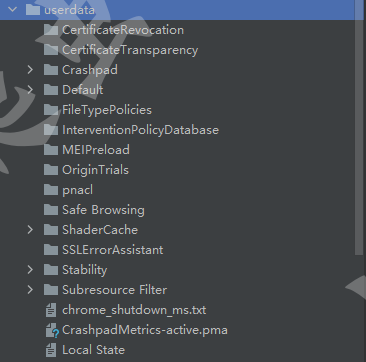Click the CertificateTransparency folder icon

[51, 50]
